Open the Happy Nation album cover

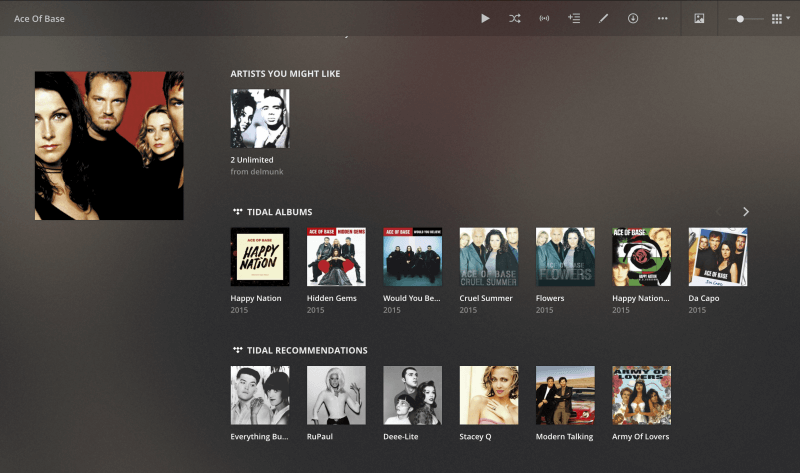click(260, 257)
